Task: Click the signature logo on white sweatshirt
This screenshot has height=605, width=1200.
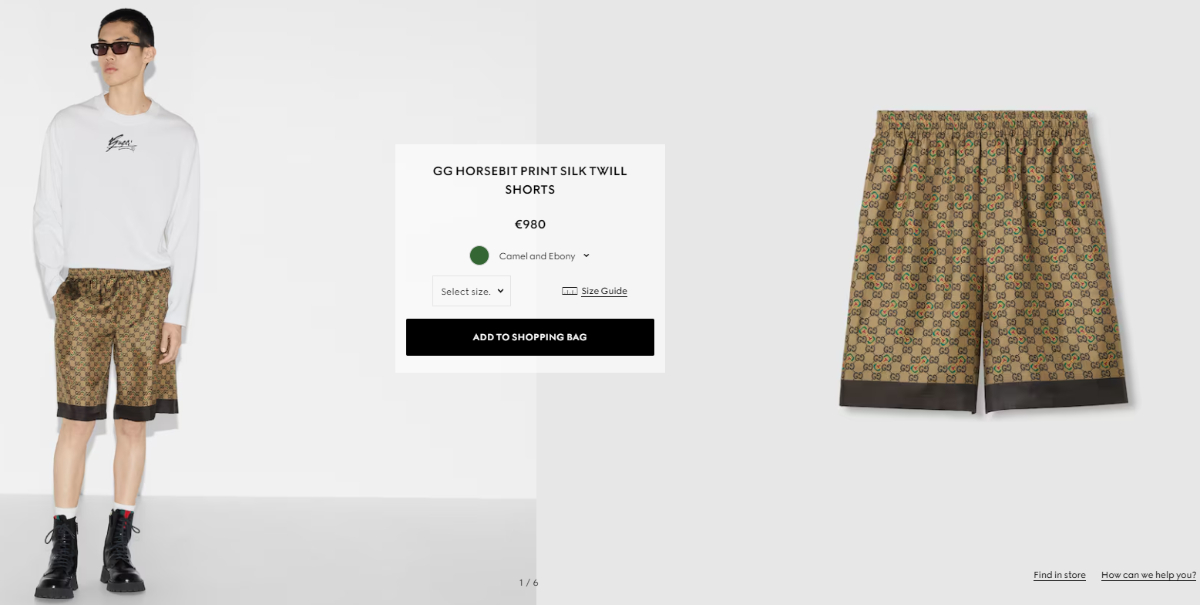Action: 121,143
